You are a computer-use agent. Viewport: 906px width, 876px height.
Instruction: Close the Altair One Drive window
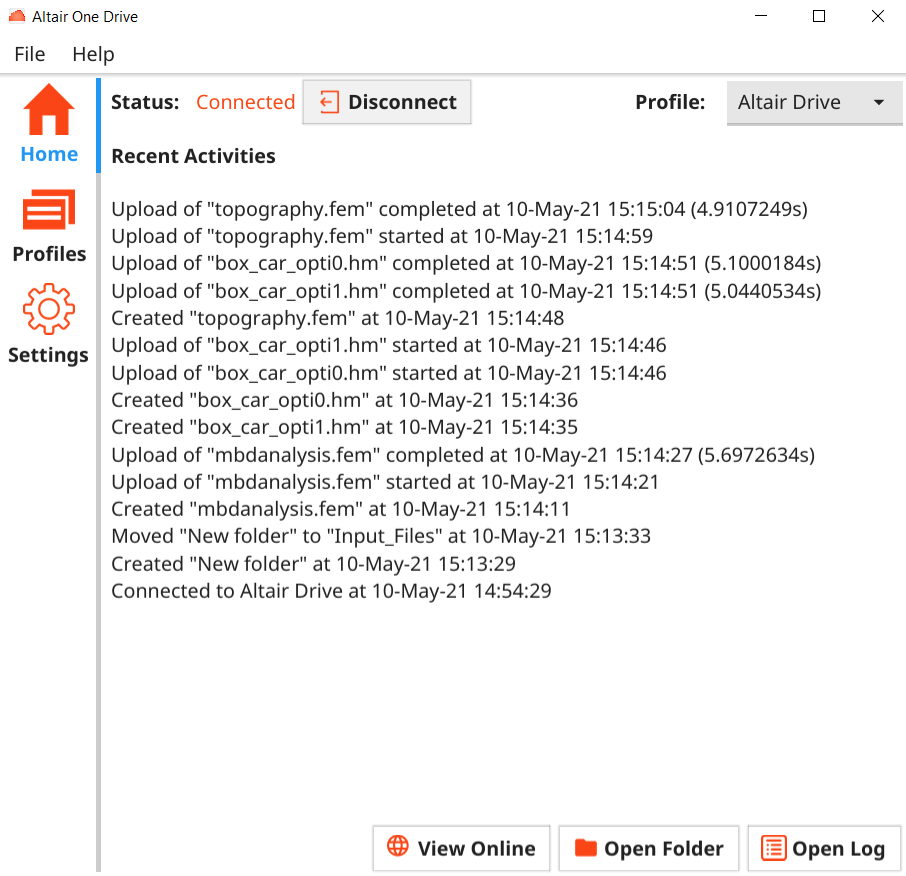pos(877,17)
